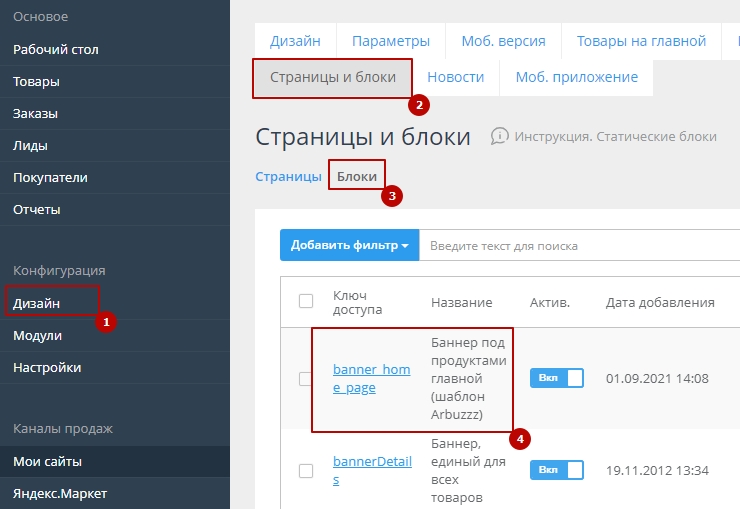Navigate to Заказы in the sidebar
This screenshot has height=509, width=740.
point(36,113)
